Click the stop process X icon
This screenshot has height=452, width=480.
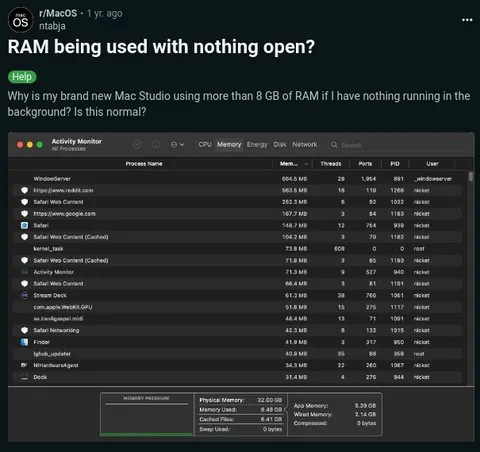[x=137, y=144]
